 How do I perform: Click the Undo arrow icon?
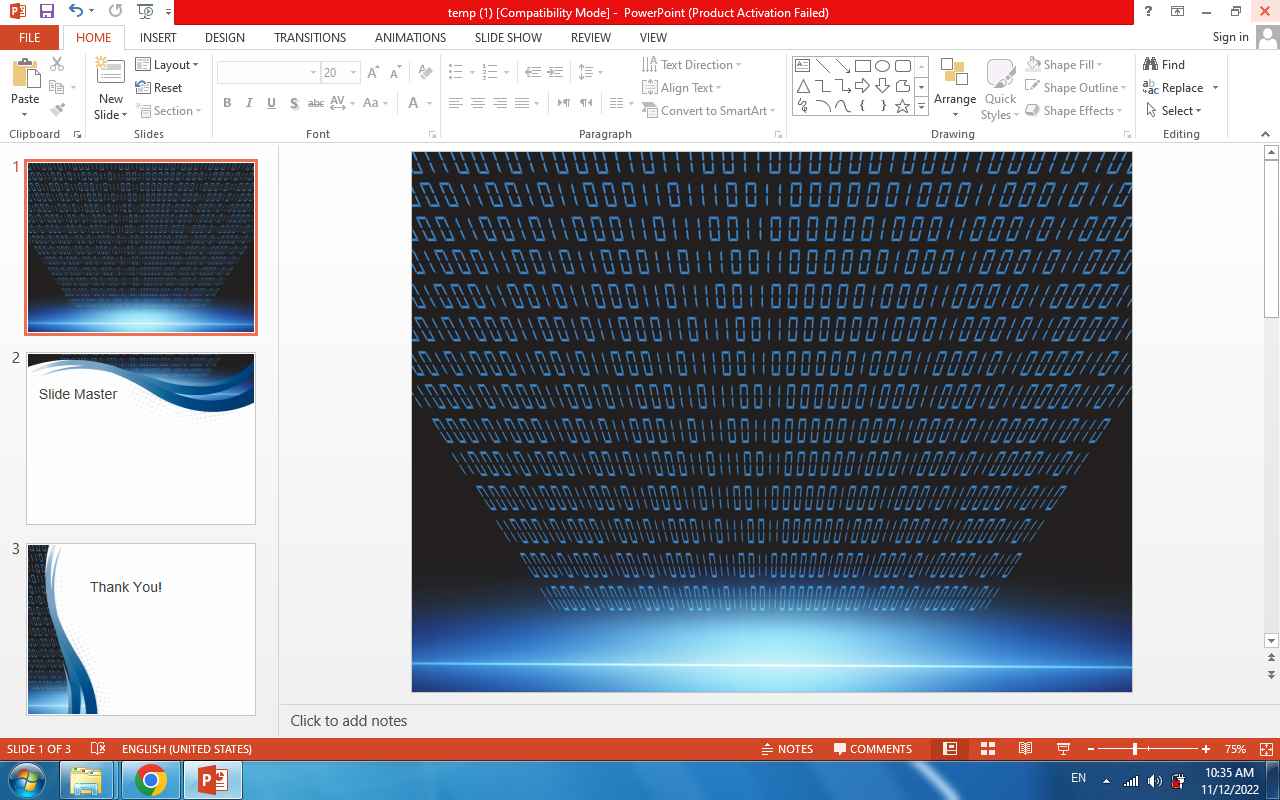tap(76, 12)
